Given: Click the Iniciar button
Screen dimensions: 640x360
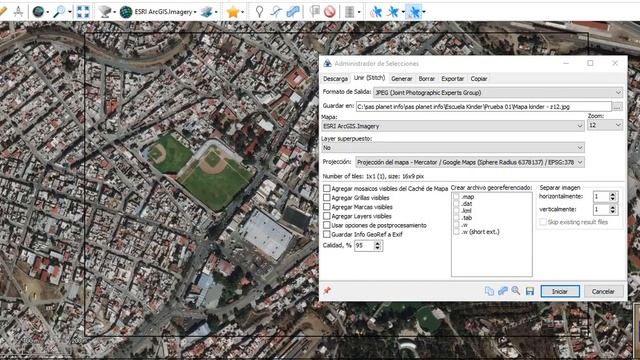Looking at the screenshot, I should 560,291.
